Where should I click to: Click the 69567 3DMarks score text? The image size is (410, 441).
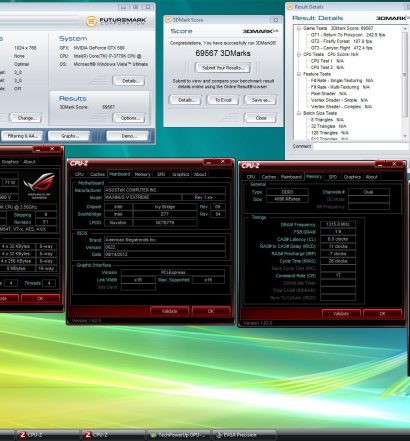tap(223, 53)
